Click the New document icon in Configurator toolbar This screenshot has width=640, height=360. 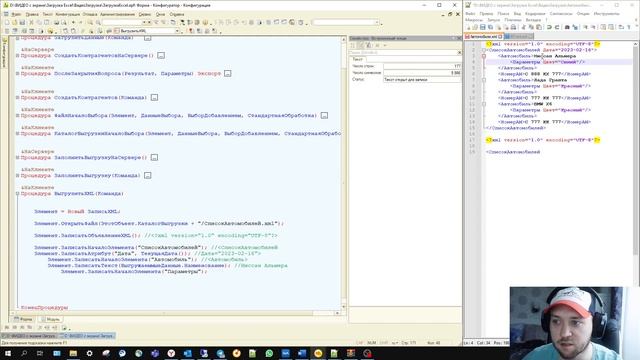click(x=7, y=22)
